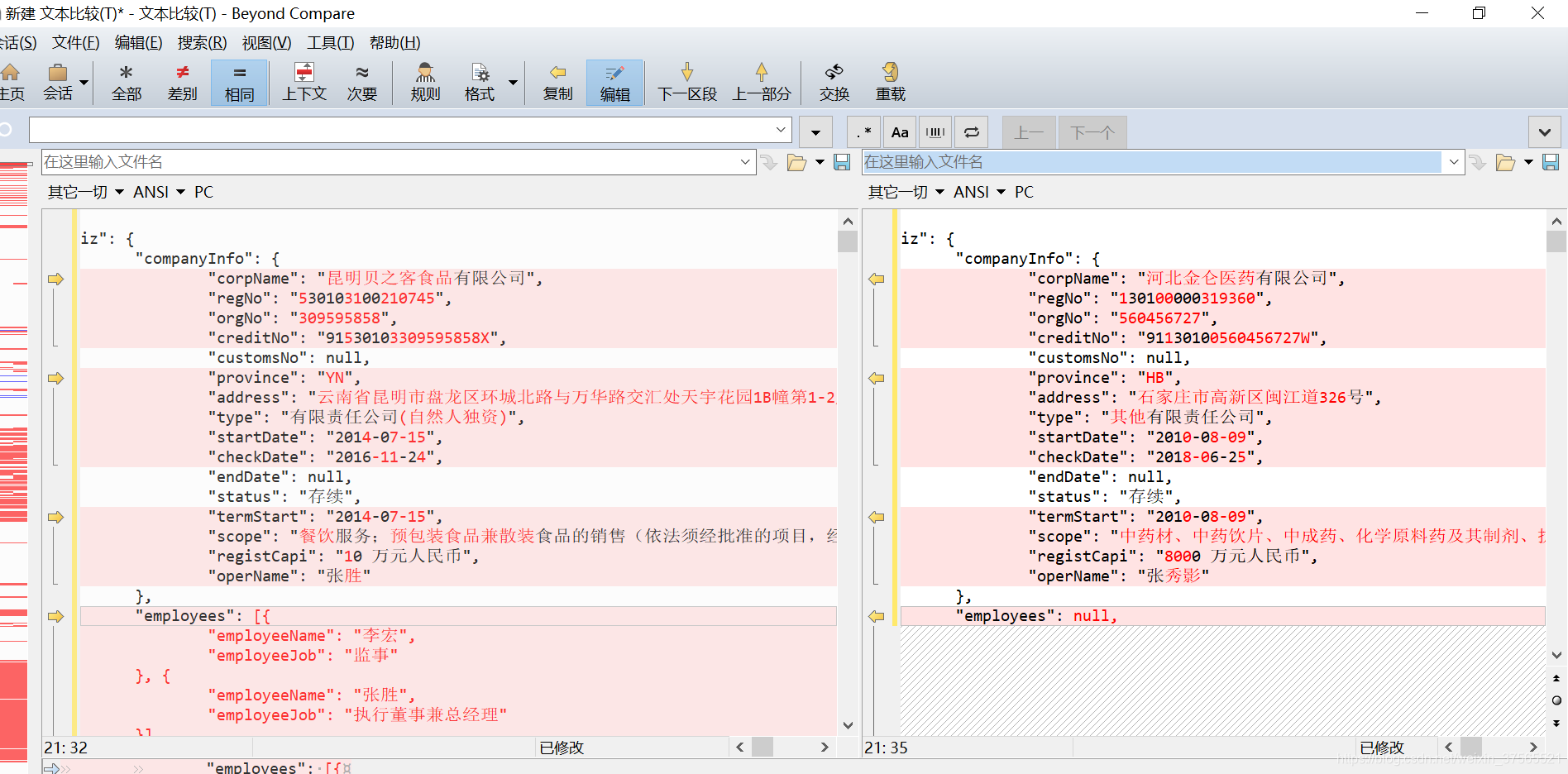Screen dimensions: 1568x774
Task: Save the left file
Action: click(x=842, y=162)
